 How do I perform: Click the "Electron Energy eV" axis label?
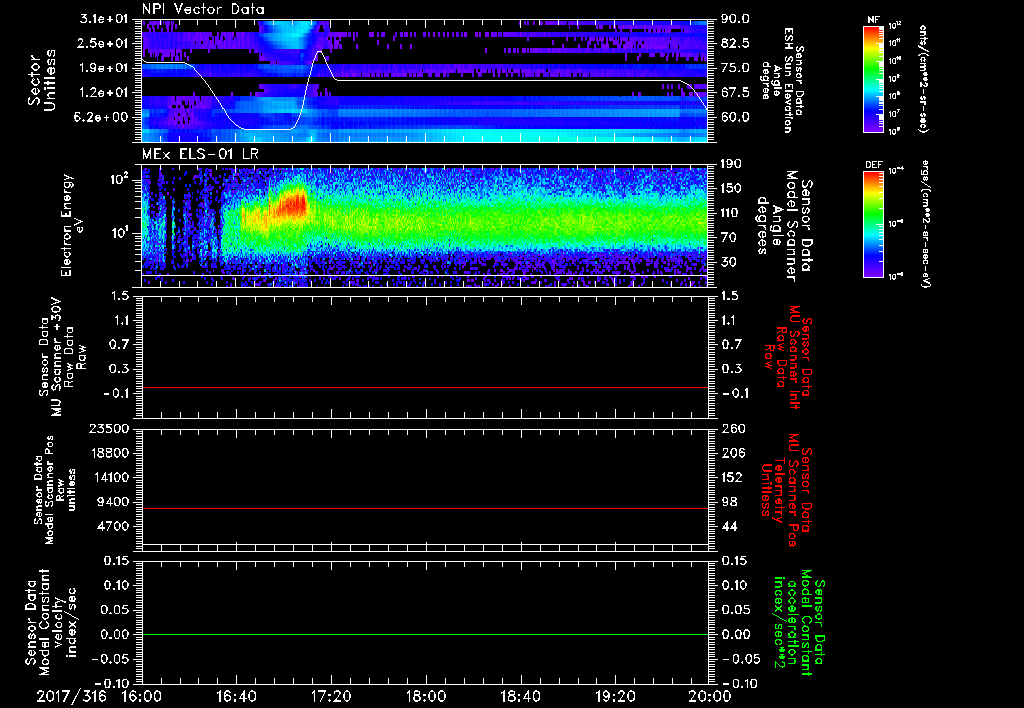pyautogui.click(x=74, y=225)
